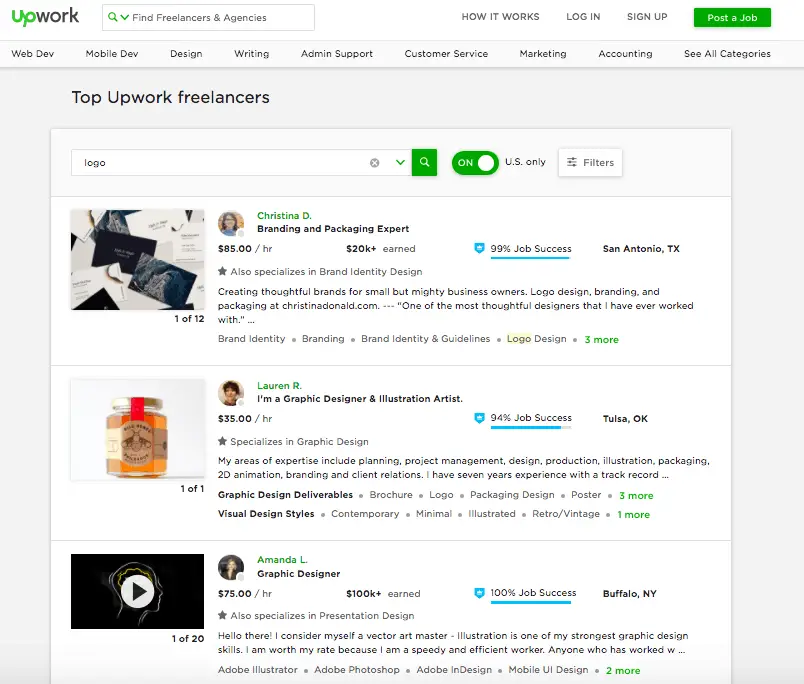Expand 3 more Graphic Design Deliverables
804x684 pixels.
tap(636, 495)
